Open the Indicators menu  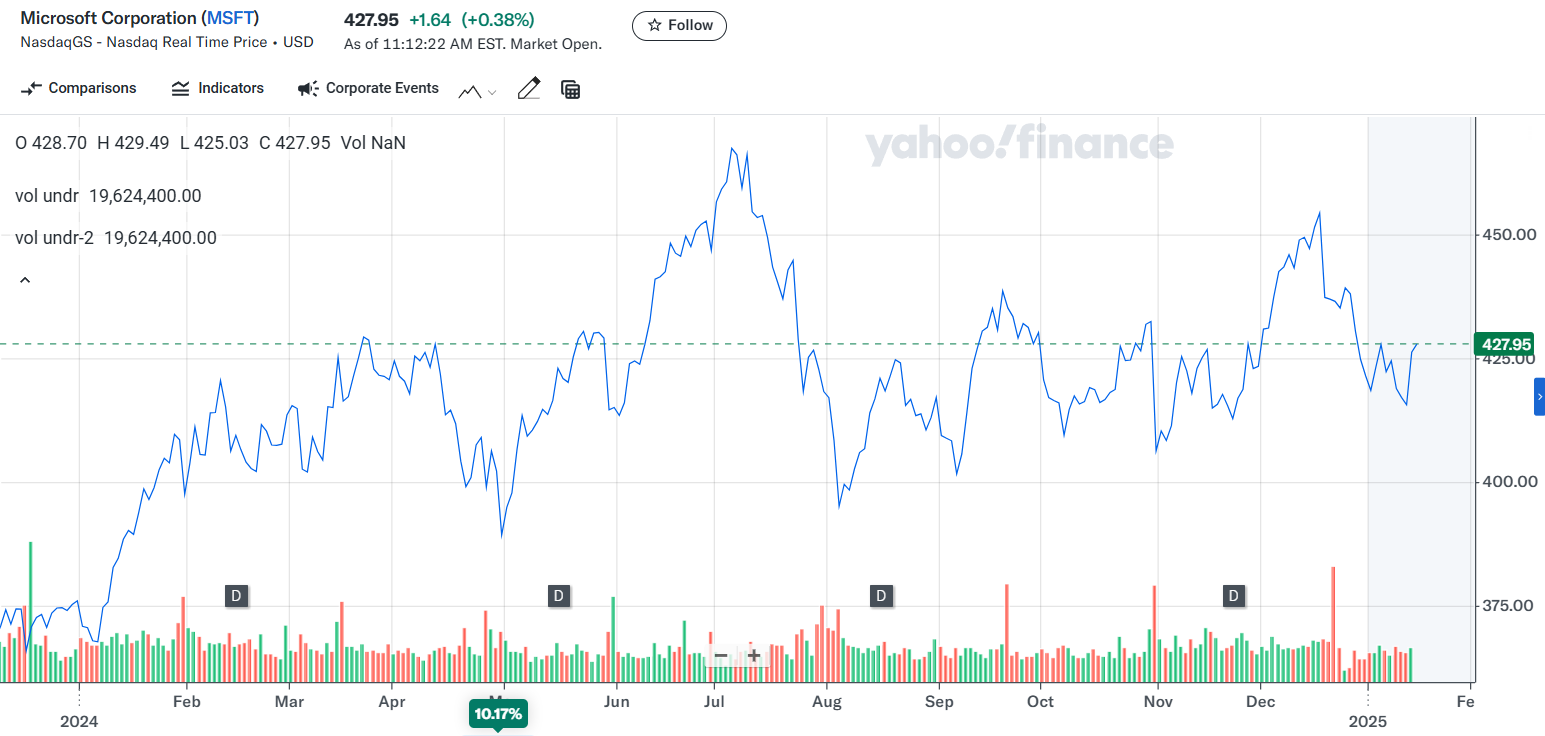point(218,88)
